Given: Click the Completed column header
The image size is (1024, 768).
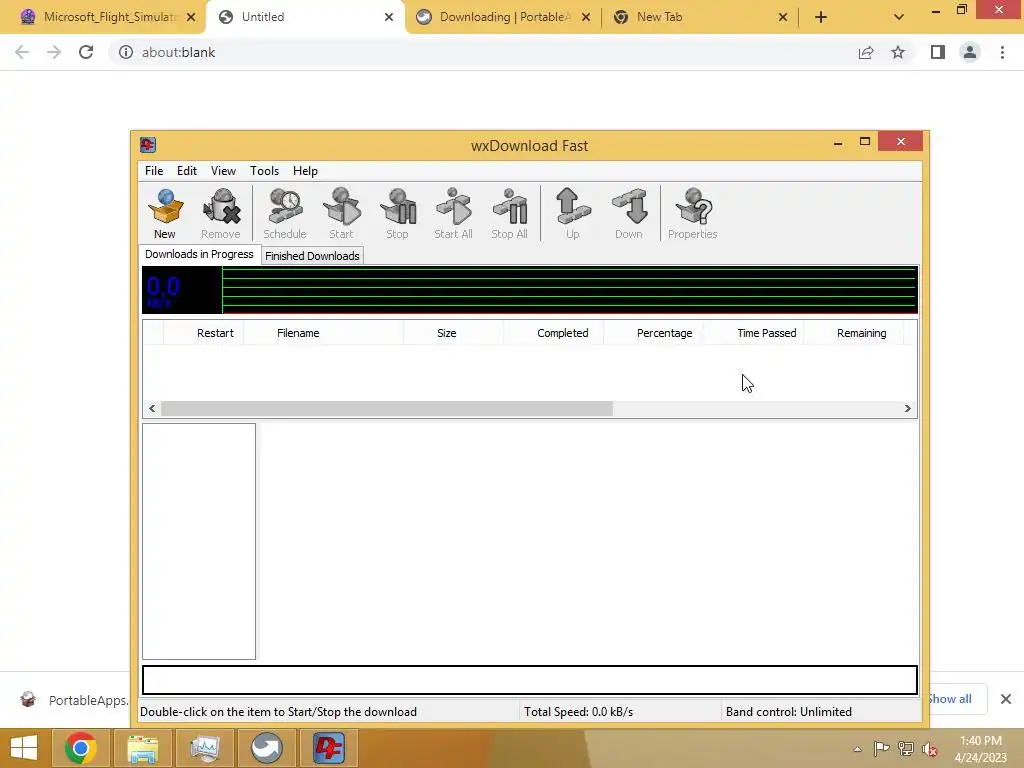Looking at the screenshot, I should [553, 333].
